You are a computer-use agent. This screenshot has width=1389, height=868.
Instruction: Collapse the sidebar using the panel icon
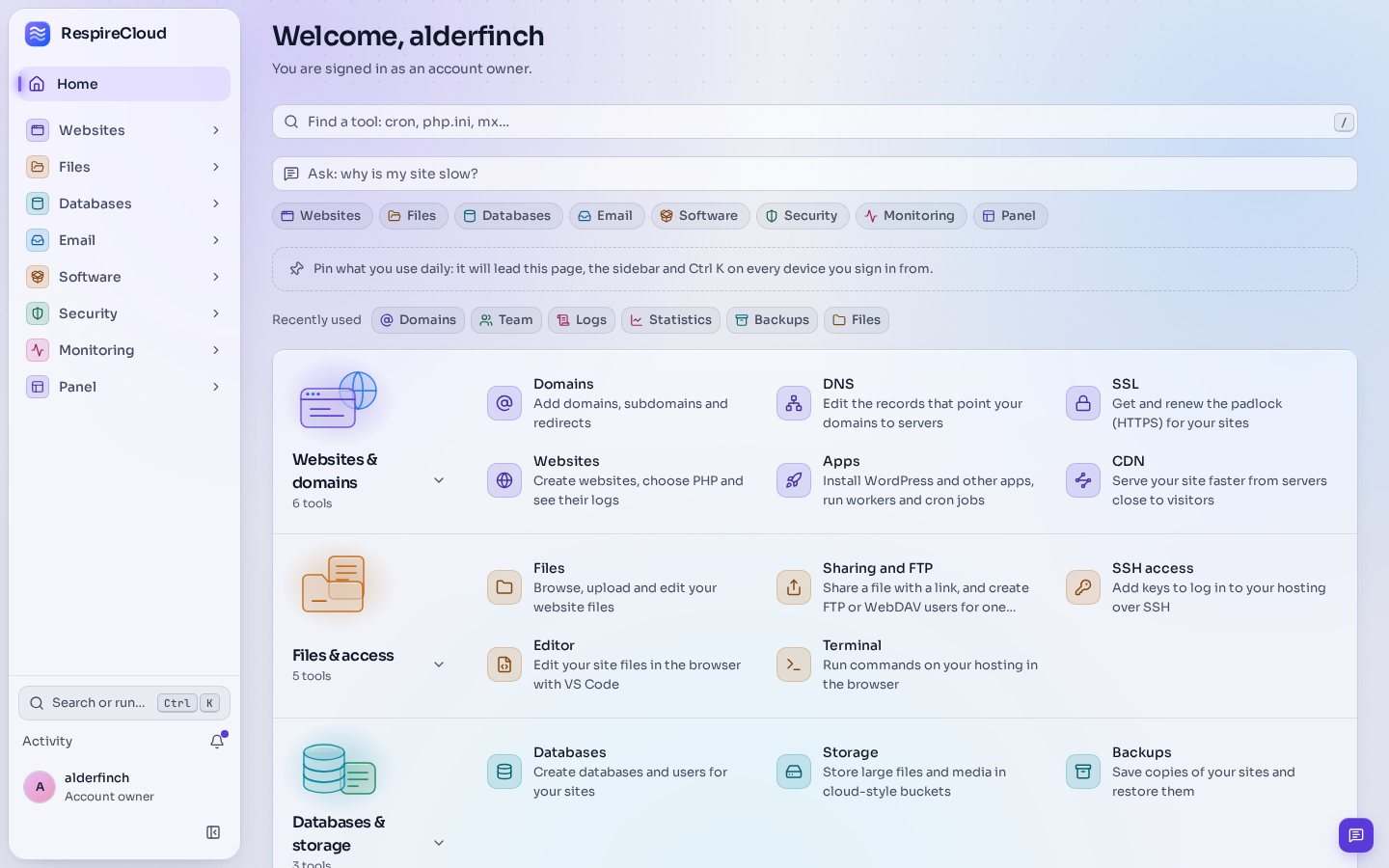(213, 832)
